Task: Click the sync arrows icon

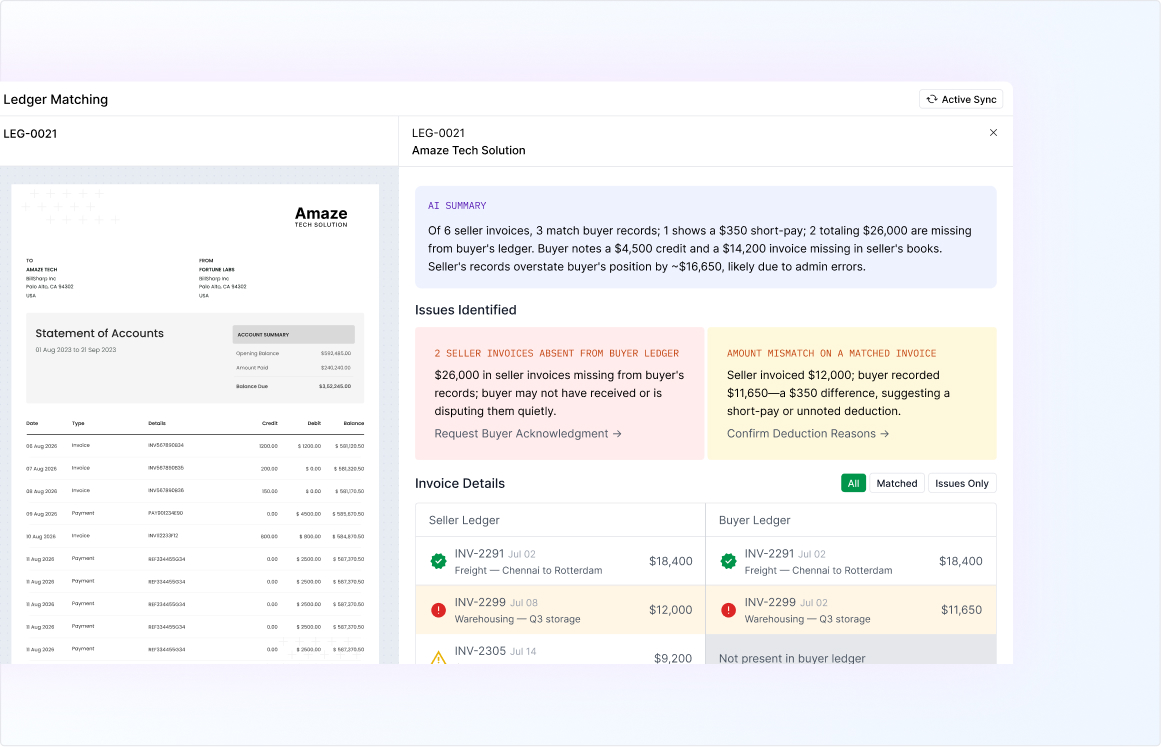Action: [932, 99]
